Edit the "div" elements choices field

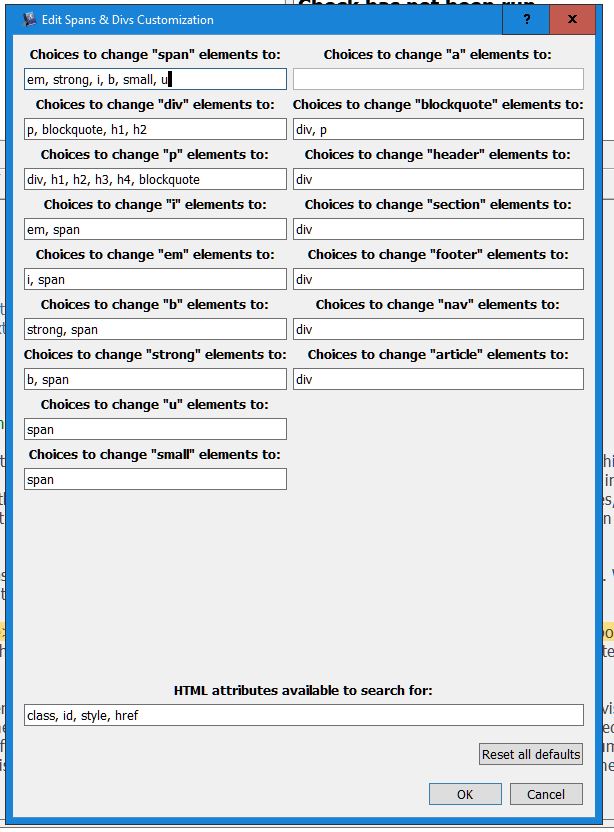click(x=155, y=129)
